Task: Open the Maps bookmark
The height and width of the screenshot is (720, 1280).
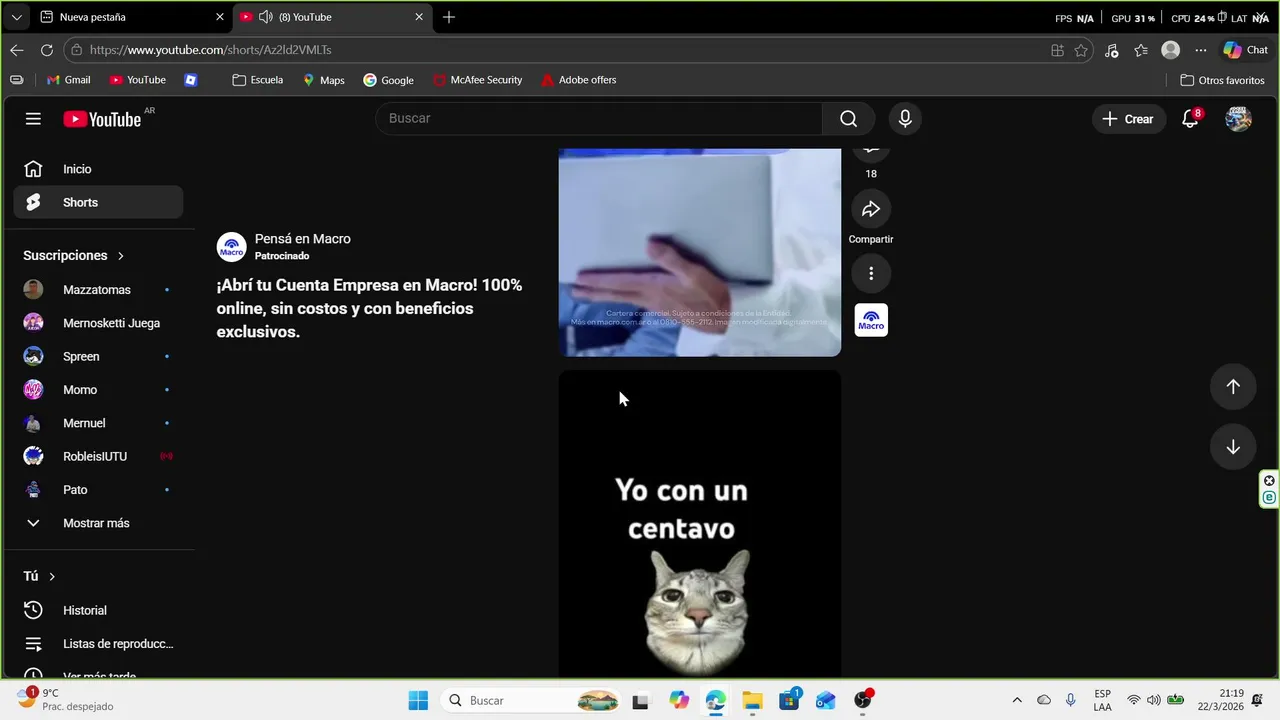Action: click(x=323, y=80)
